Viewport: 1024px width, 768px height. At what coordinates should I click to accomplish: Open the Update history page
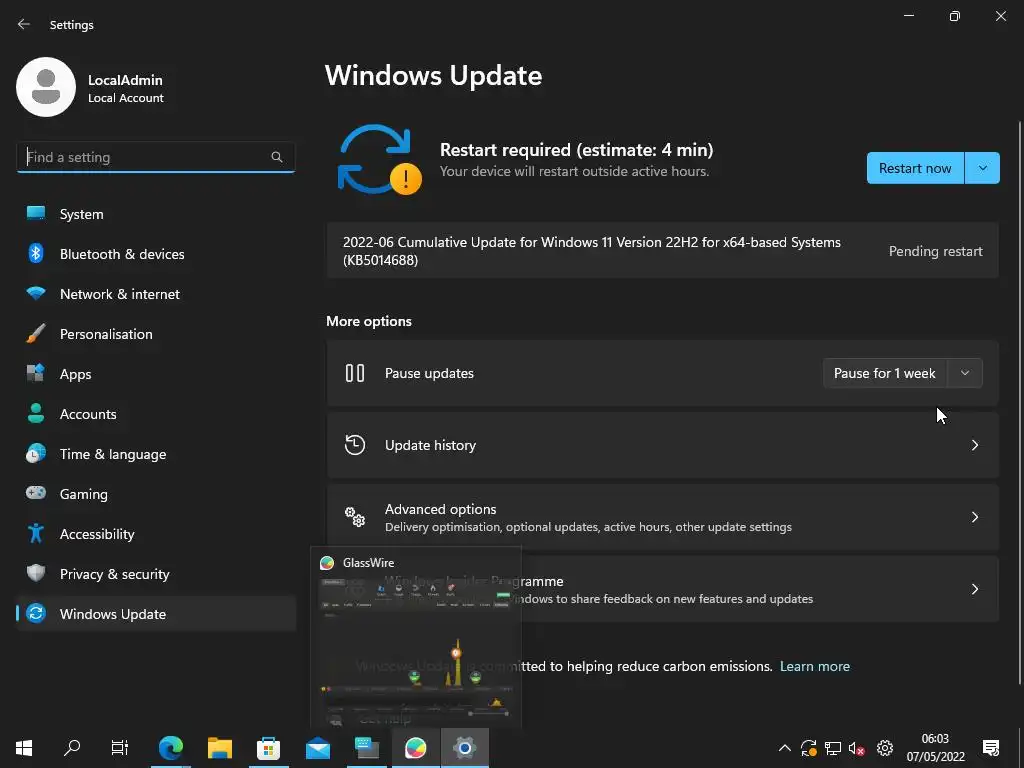pyautogui.click(x=662, y=445)
